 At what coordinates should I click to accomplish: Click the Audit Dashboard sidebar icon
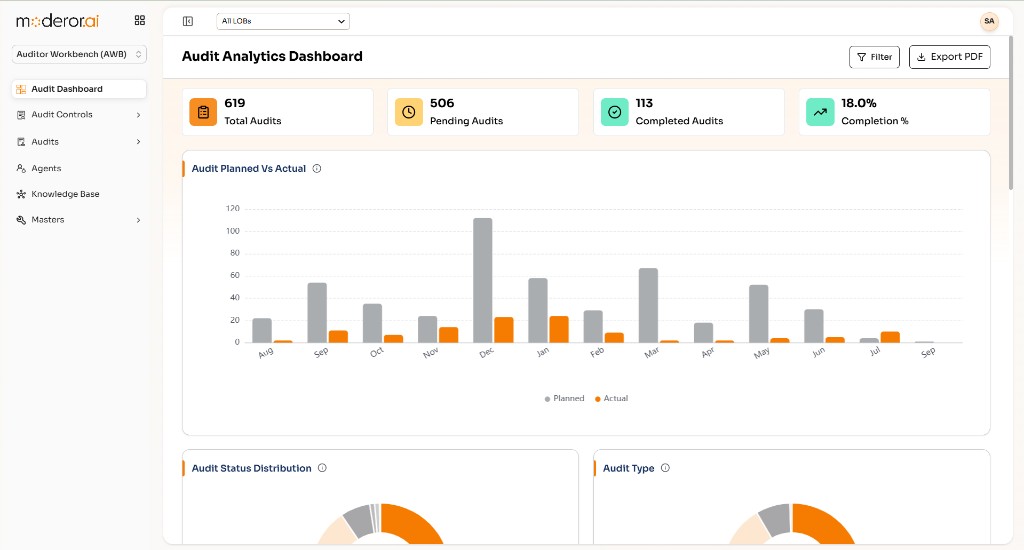click(21, 89)
